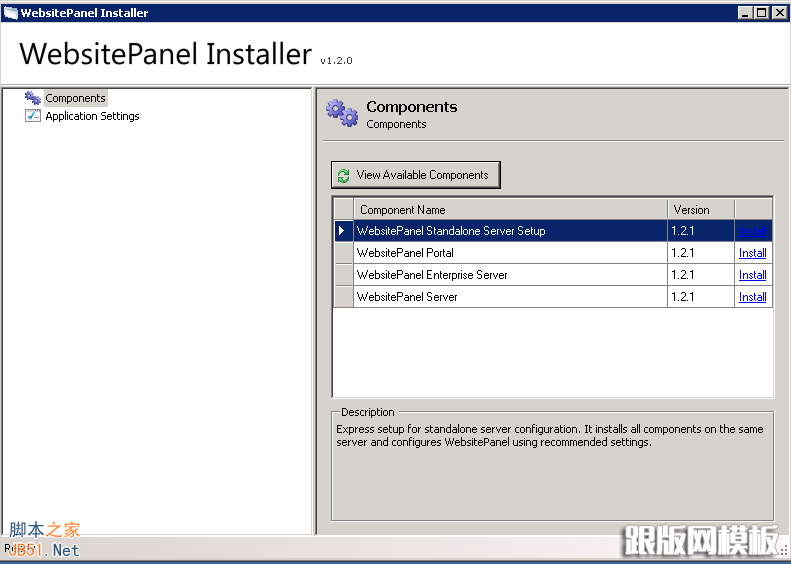Click the large gears icon in Components header

point(342,114)
